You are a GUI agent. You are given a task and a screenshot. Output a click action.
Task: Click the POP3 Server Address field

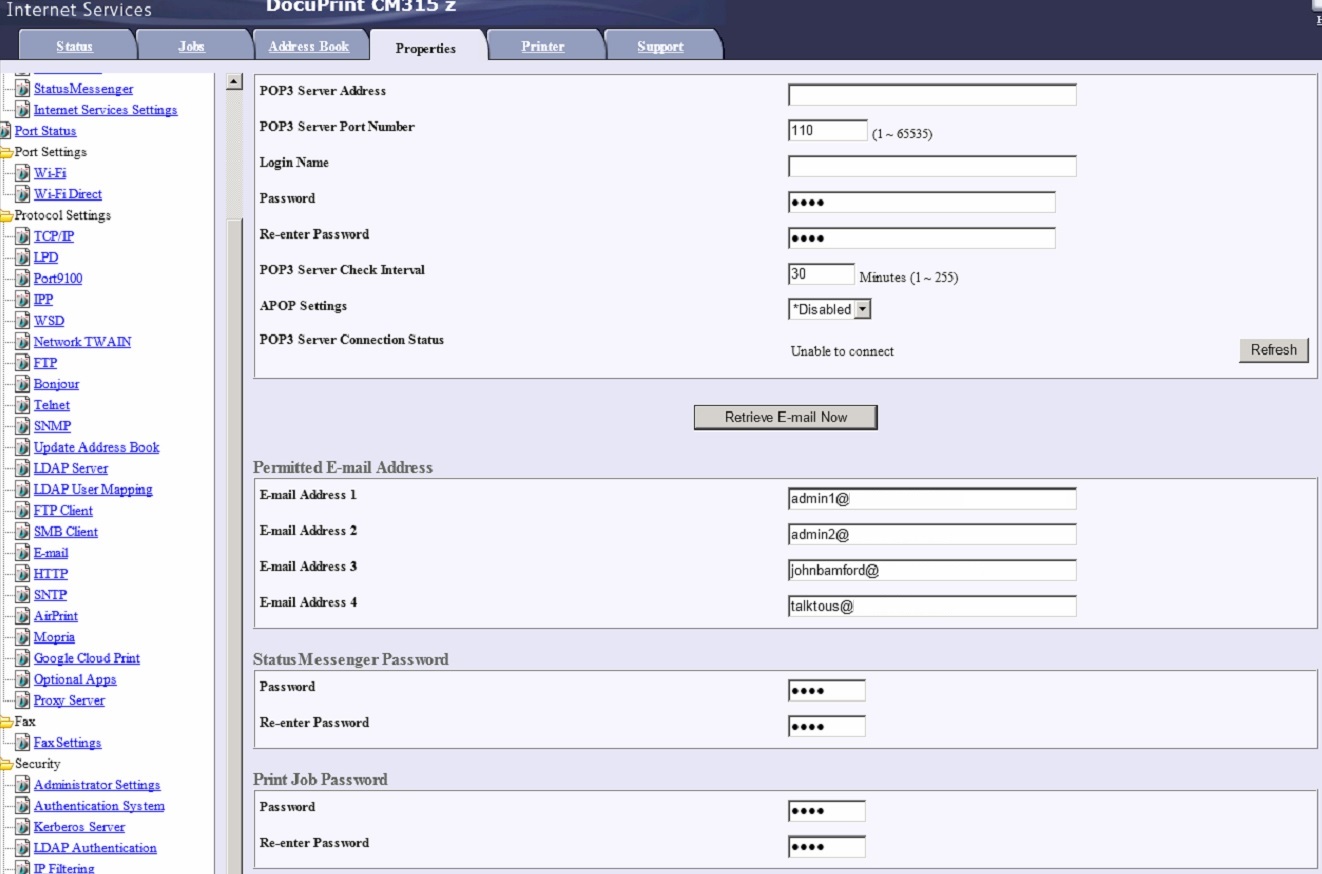pos(932,95)
